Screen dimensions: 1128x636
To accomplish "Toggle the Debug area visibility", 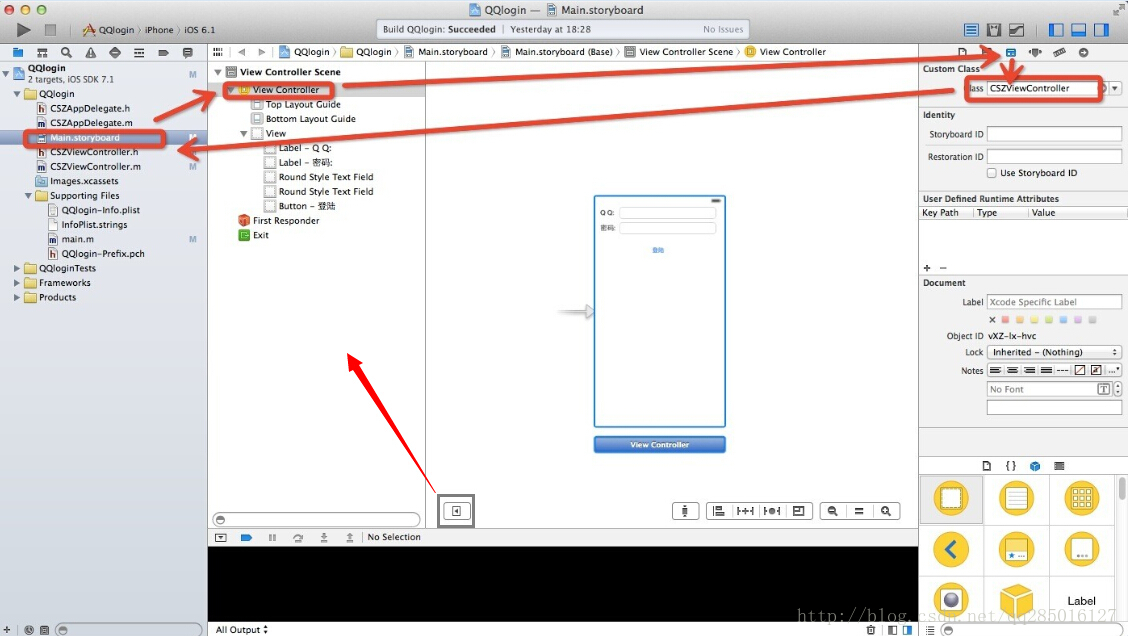I will point(1078,29).
